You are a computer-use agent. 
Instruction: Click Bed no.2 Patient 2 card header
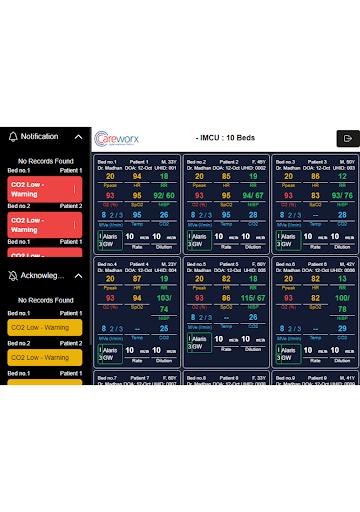click(x=226, y=165)
